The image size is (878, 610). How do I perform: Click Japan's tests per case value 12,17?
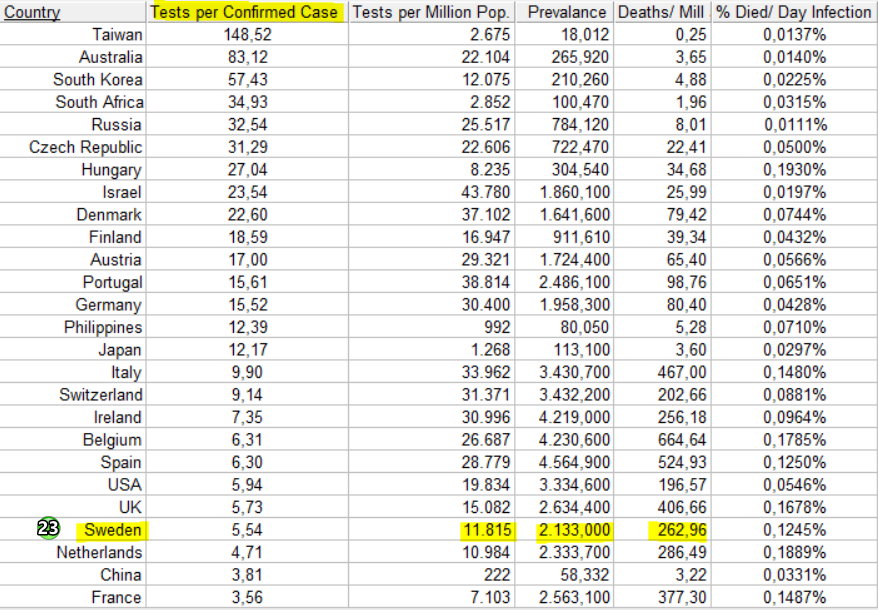point(247,350)
